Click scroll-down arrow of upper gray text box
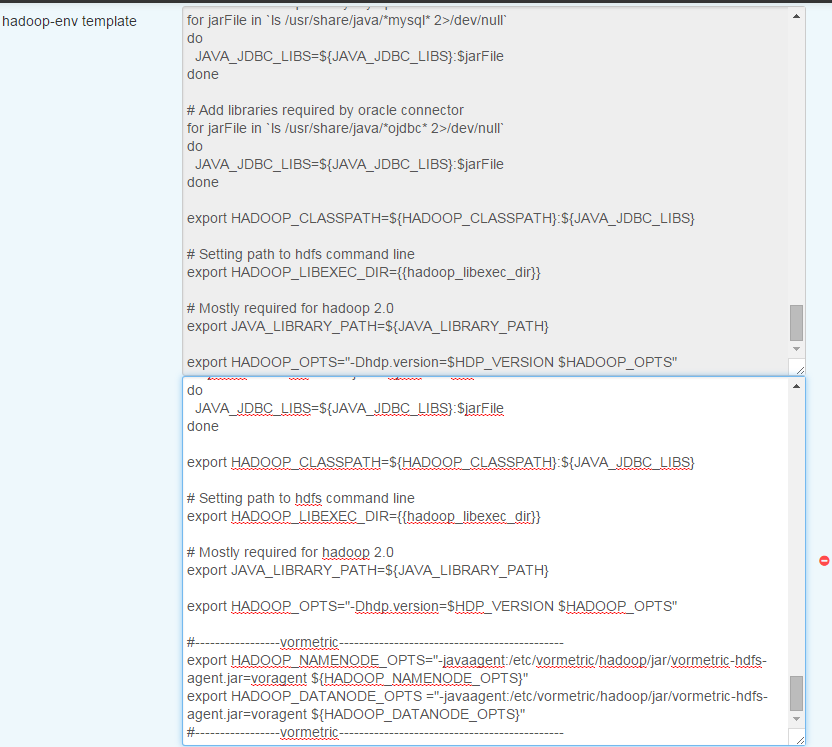The image size is (832, 747). pyautogui.click(x=796, y=349)
